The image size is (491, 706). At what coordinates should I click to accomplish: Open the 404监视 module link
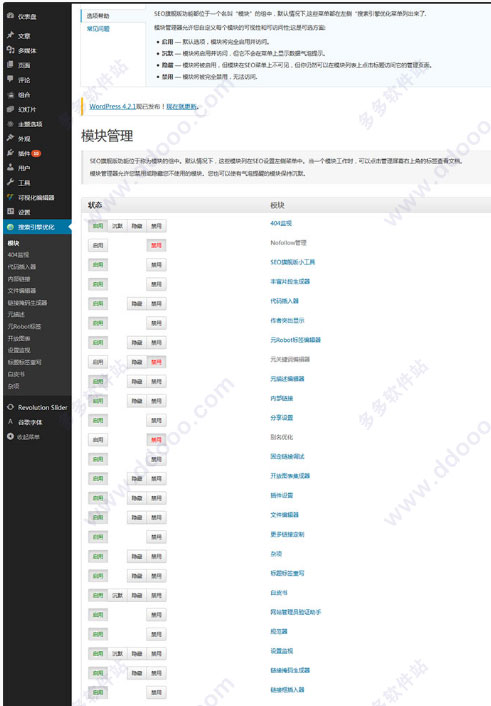tap(281, 223)
